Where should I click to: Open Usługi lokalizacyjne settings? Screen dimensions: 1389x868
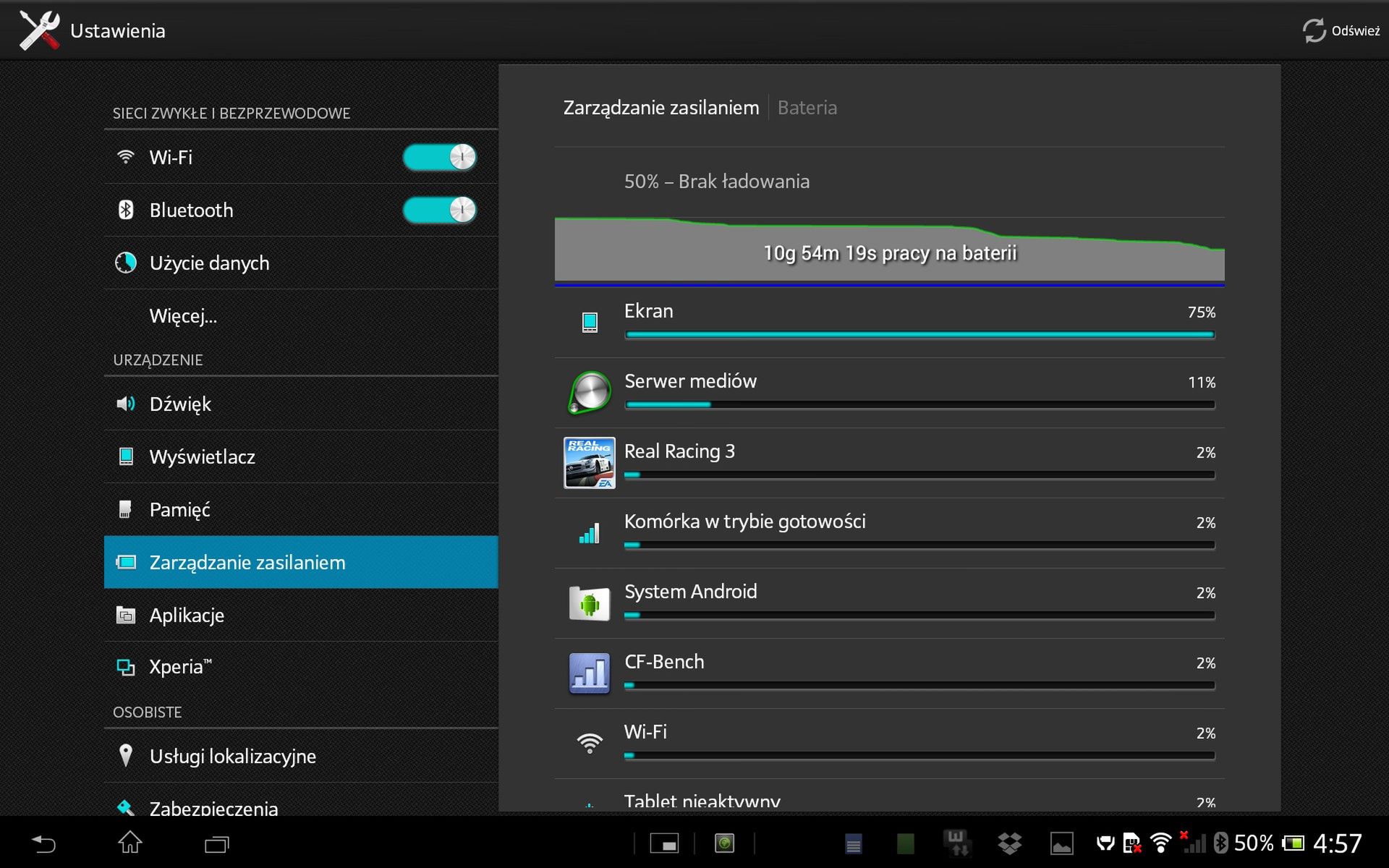point(232,757)
